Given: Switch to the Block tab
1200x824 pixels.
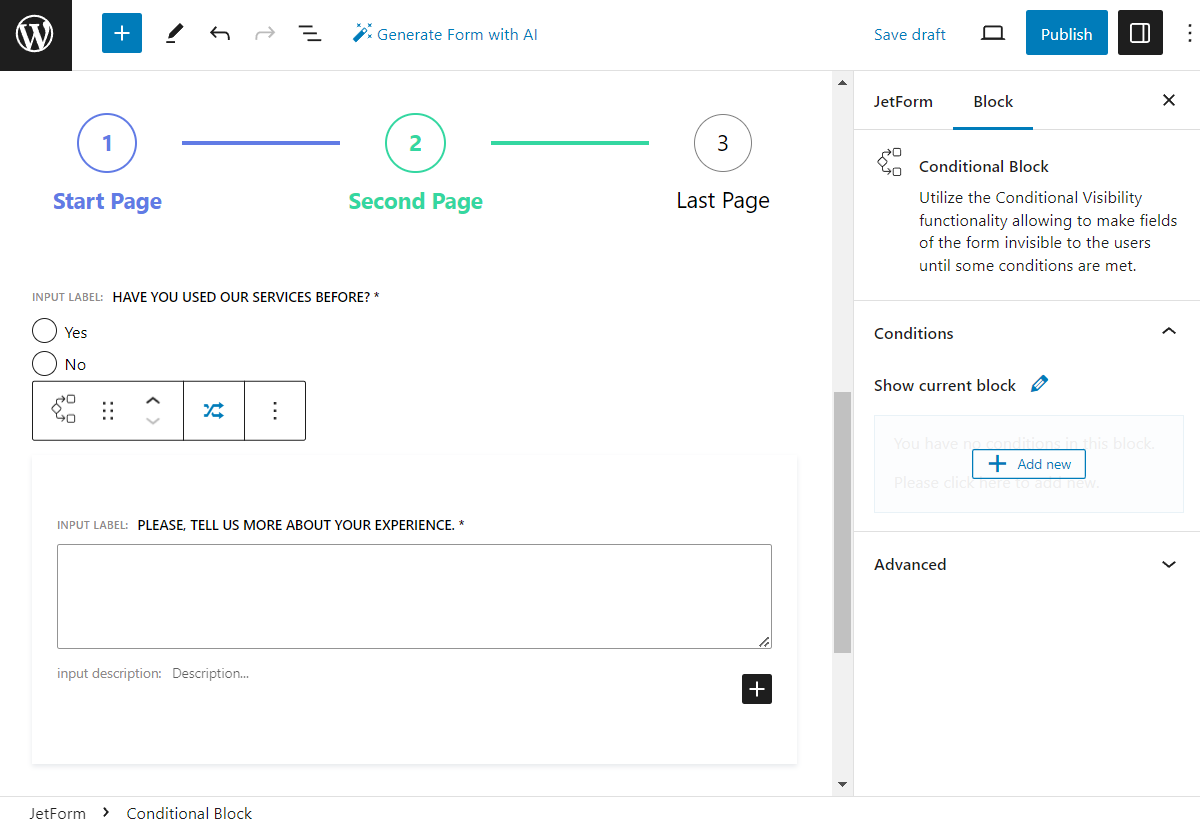Looking at the screenshot, I should [992, 101].
